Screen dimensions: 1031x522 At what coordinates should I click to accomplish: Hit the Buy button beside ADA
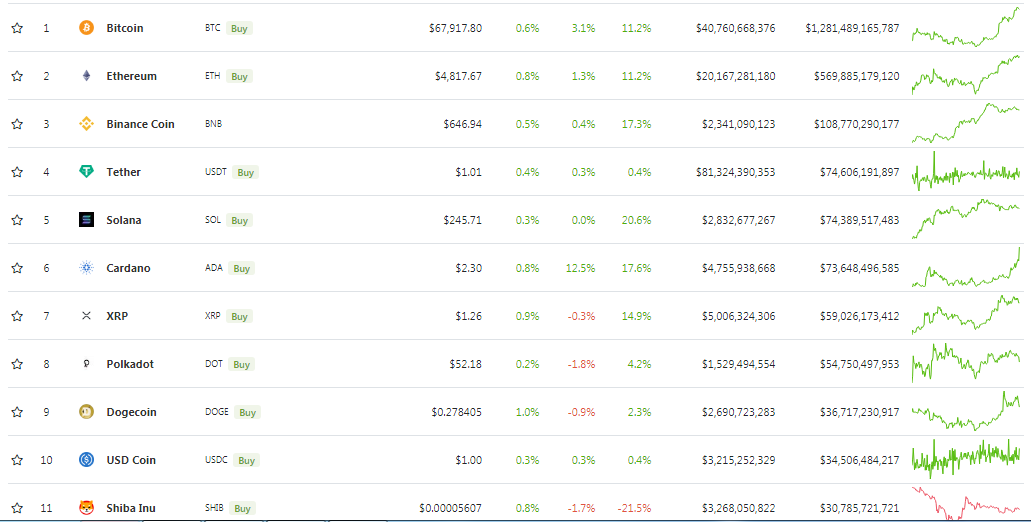(x=240, y=268)
